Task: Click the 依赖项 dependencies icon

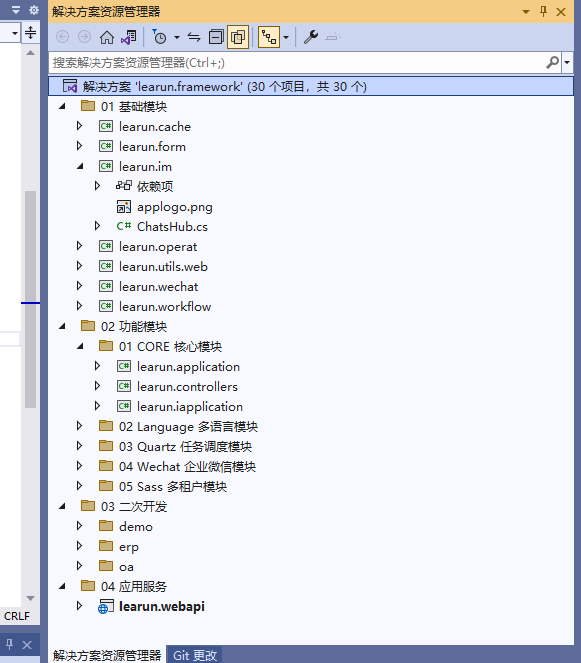Action: (124, 186)
